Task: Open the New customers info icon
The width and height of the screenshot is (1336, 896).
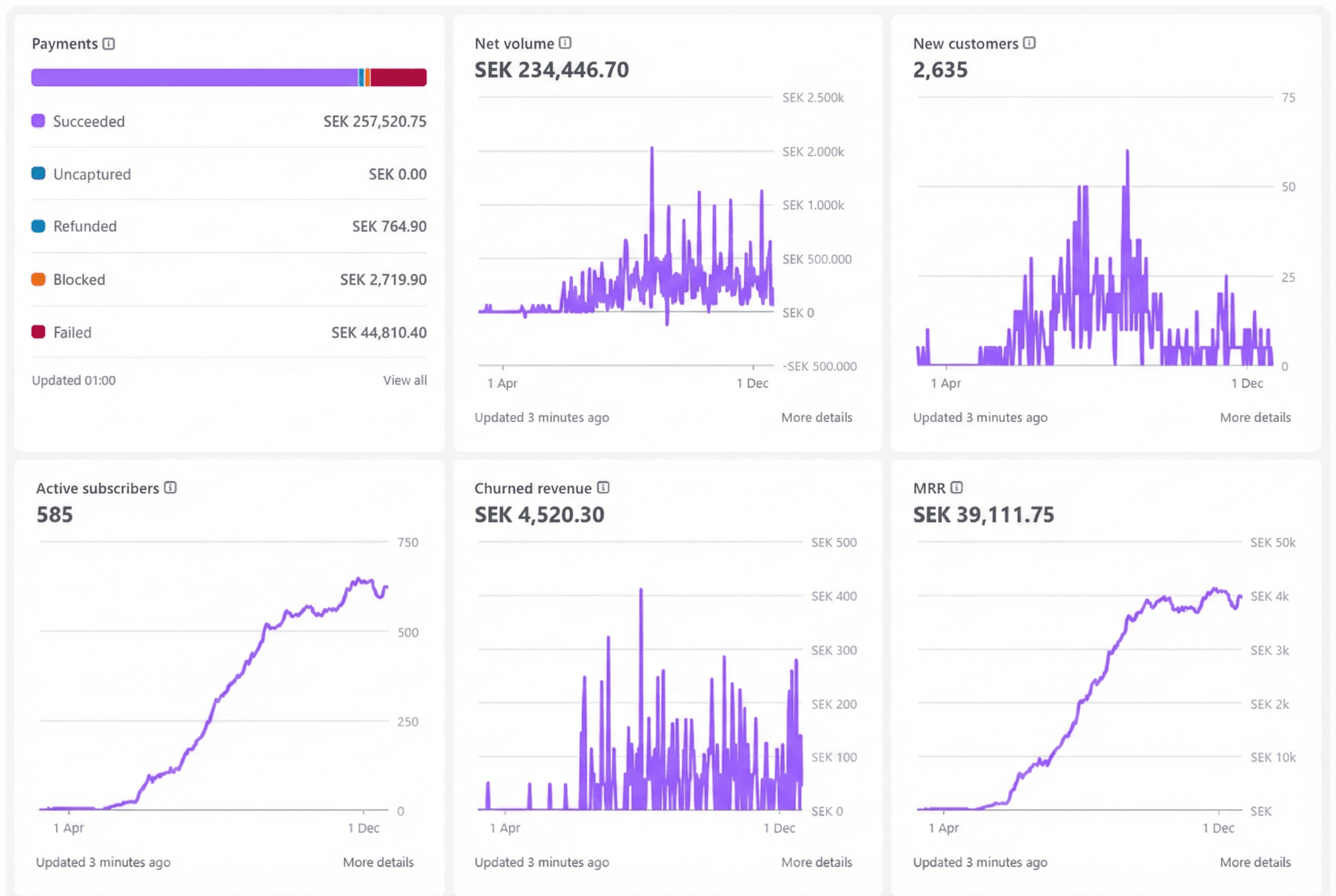Action: tap(1029, 43)
